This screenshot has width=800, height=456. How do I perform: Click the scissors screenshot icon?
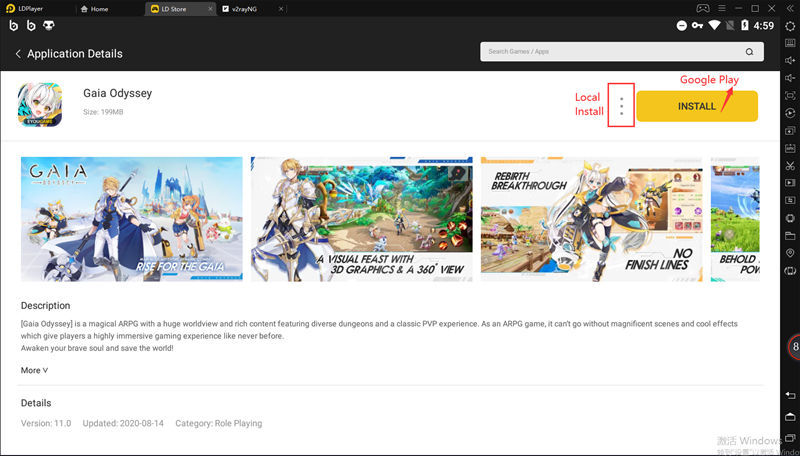(x=790, y=166)
